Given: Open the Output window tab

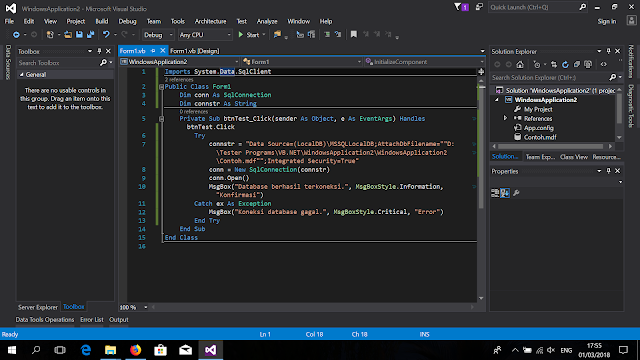Looking at the screenshot, I should point(119,320).
